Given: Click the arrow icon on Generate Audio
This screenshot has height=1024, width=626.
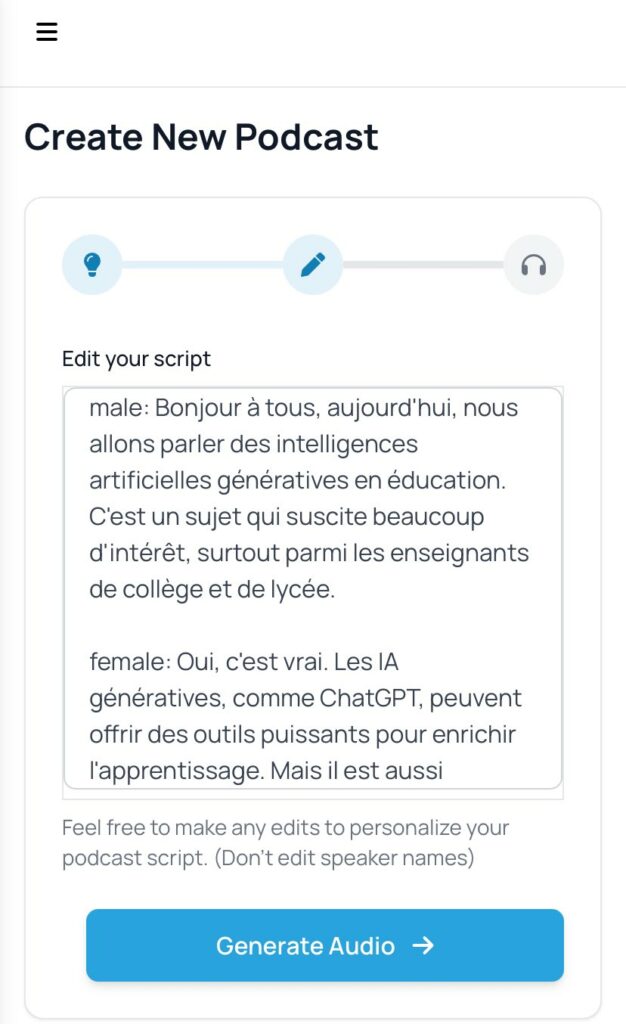Looking at the screenshot, I should (x=423, y=945).
